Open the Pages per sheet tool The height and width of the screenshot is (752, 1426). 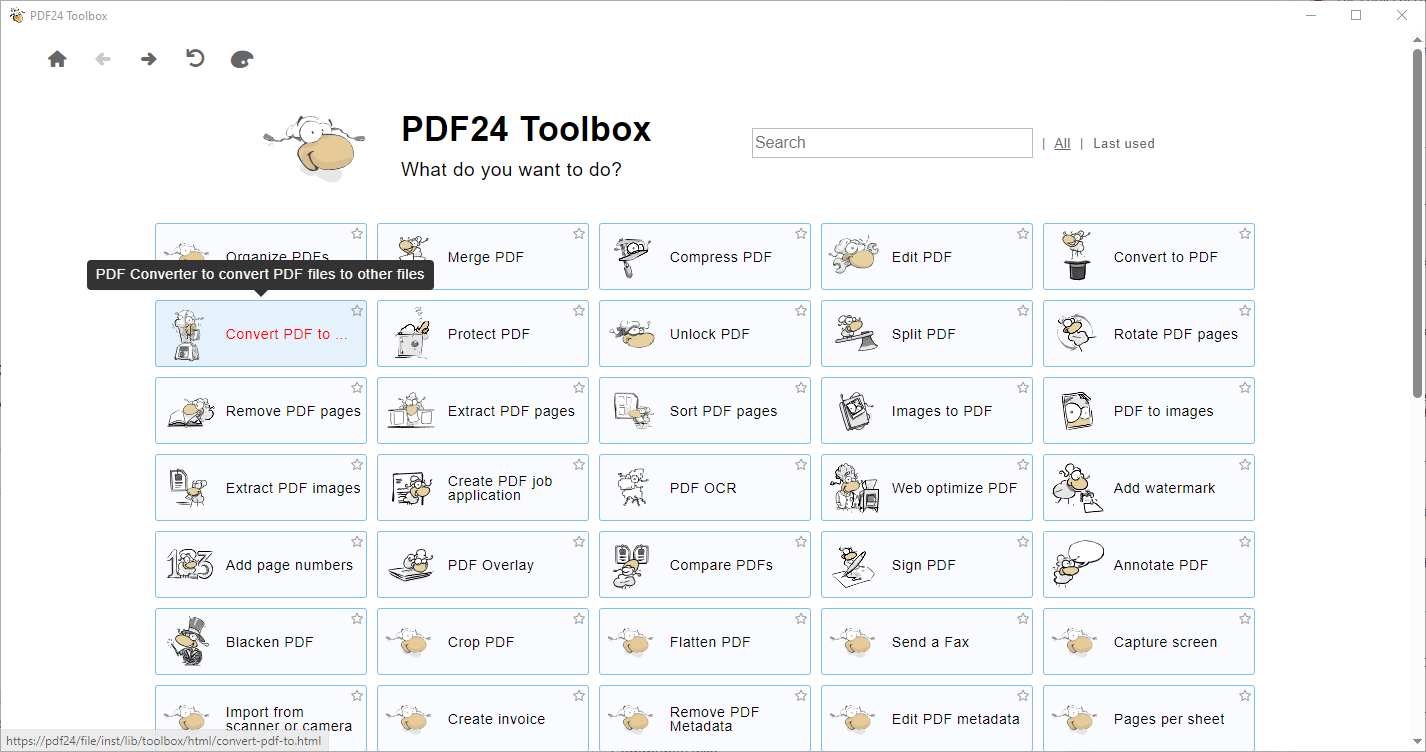[1149, 718]
